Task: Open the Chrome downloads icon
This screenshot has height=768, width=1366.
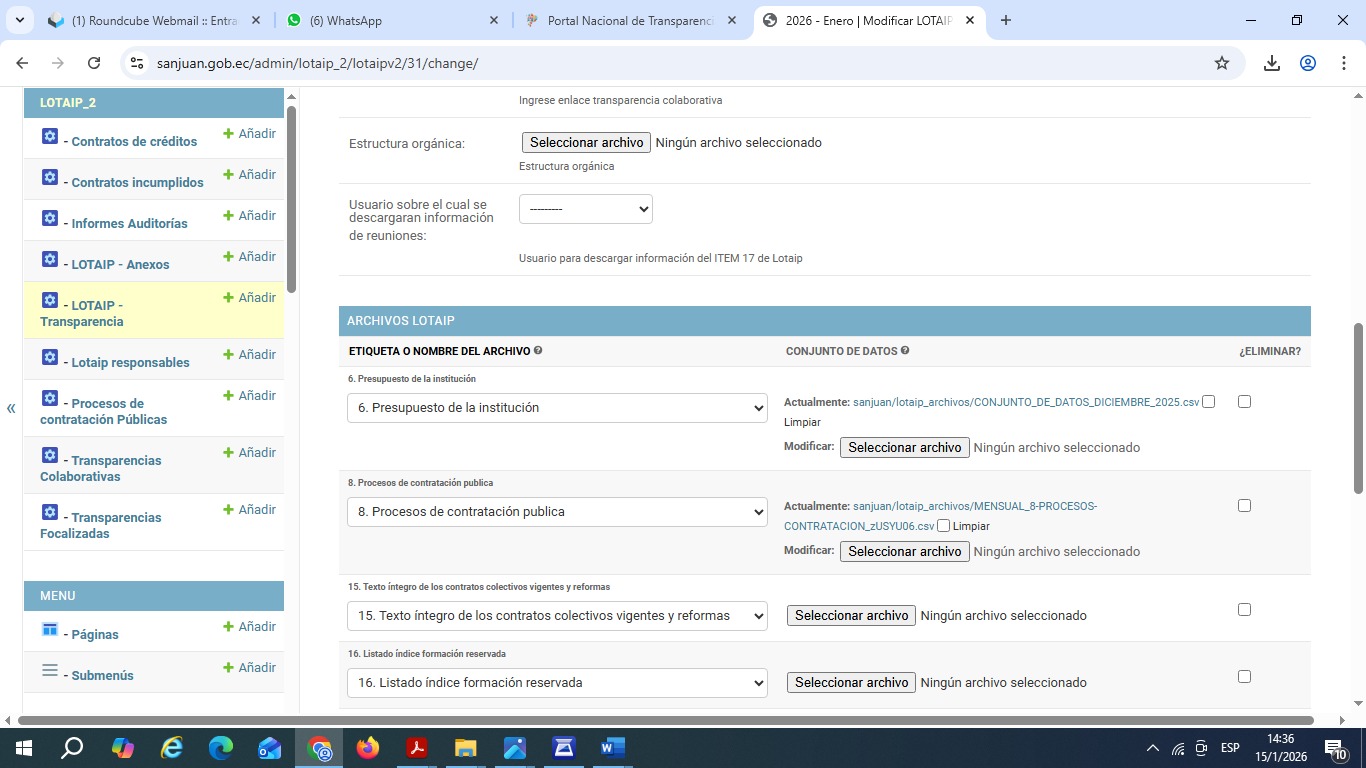Action: coord(1271,63)
